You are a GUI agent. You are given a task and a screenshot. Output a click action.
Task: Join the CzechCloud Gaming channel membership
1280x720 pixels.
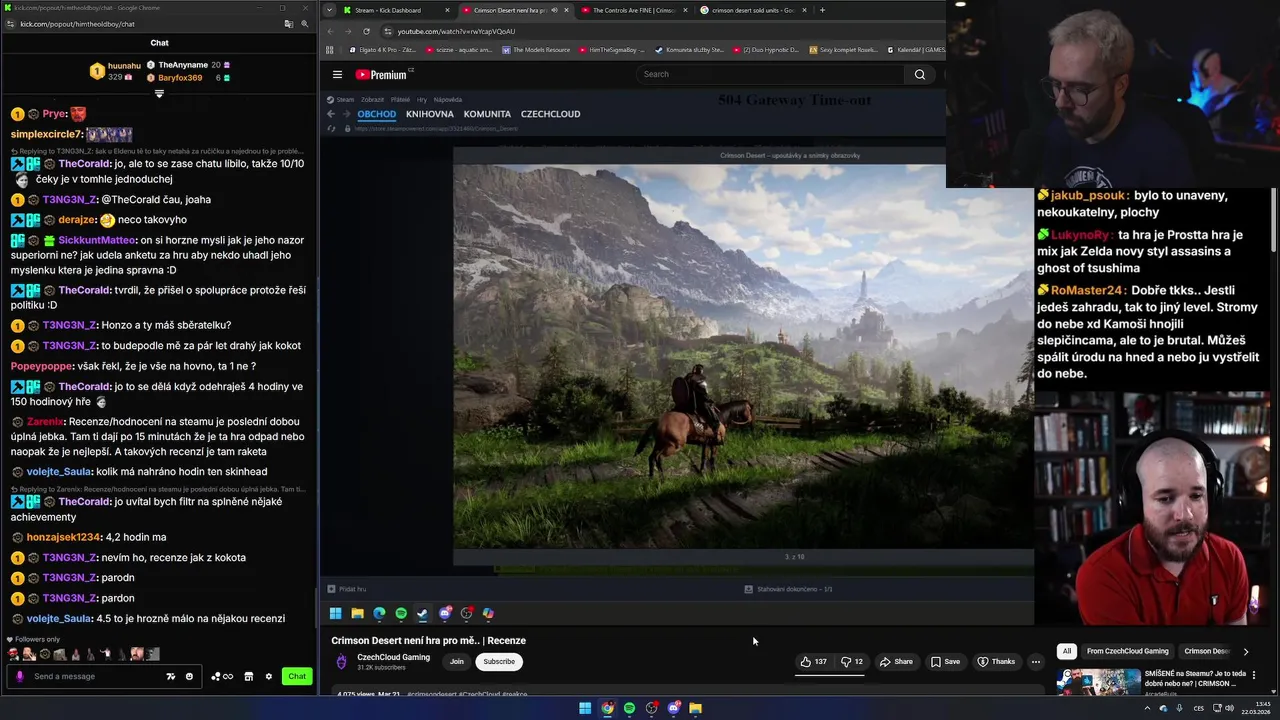coord(456,661)
